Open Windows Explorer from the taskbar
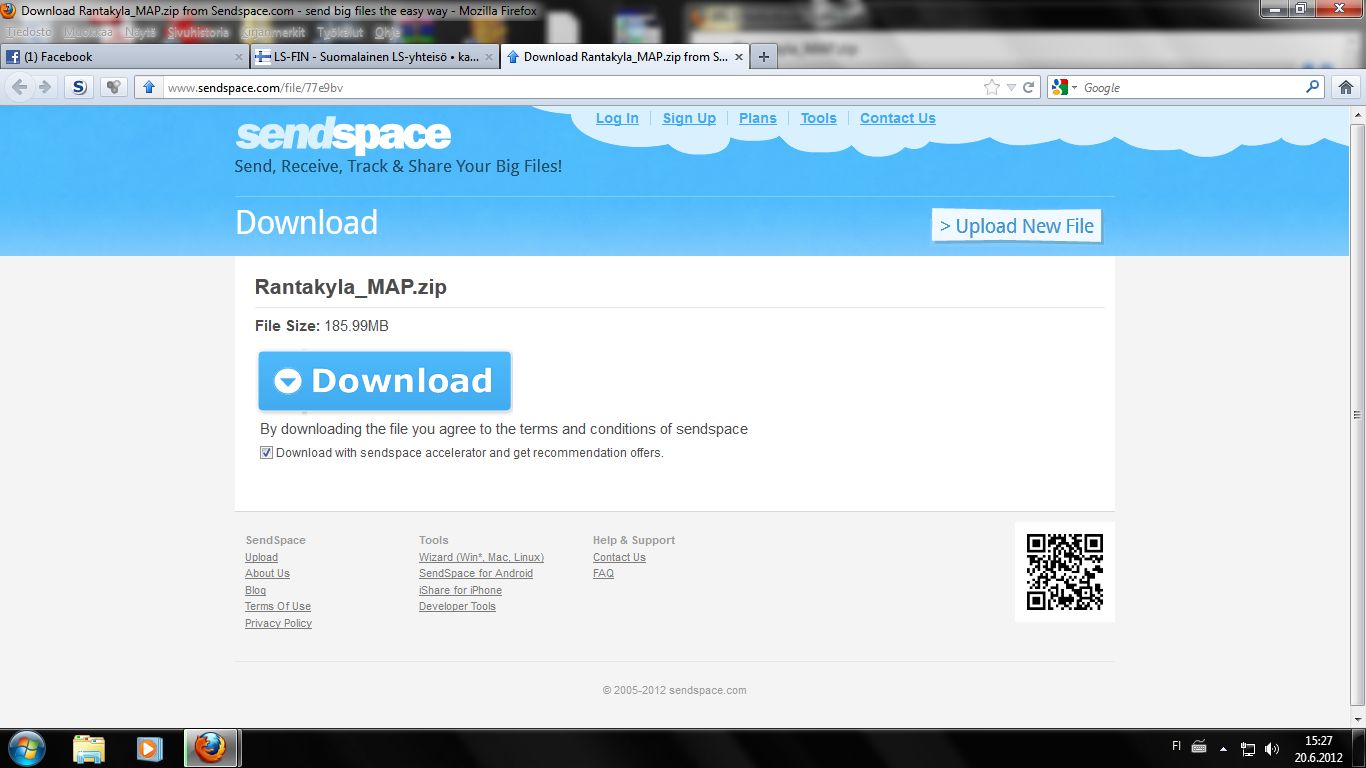 (x=89, y=748)
